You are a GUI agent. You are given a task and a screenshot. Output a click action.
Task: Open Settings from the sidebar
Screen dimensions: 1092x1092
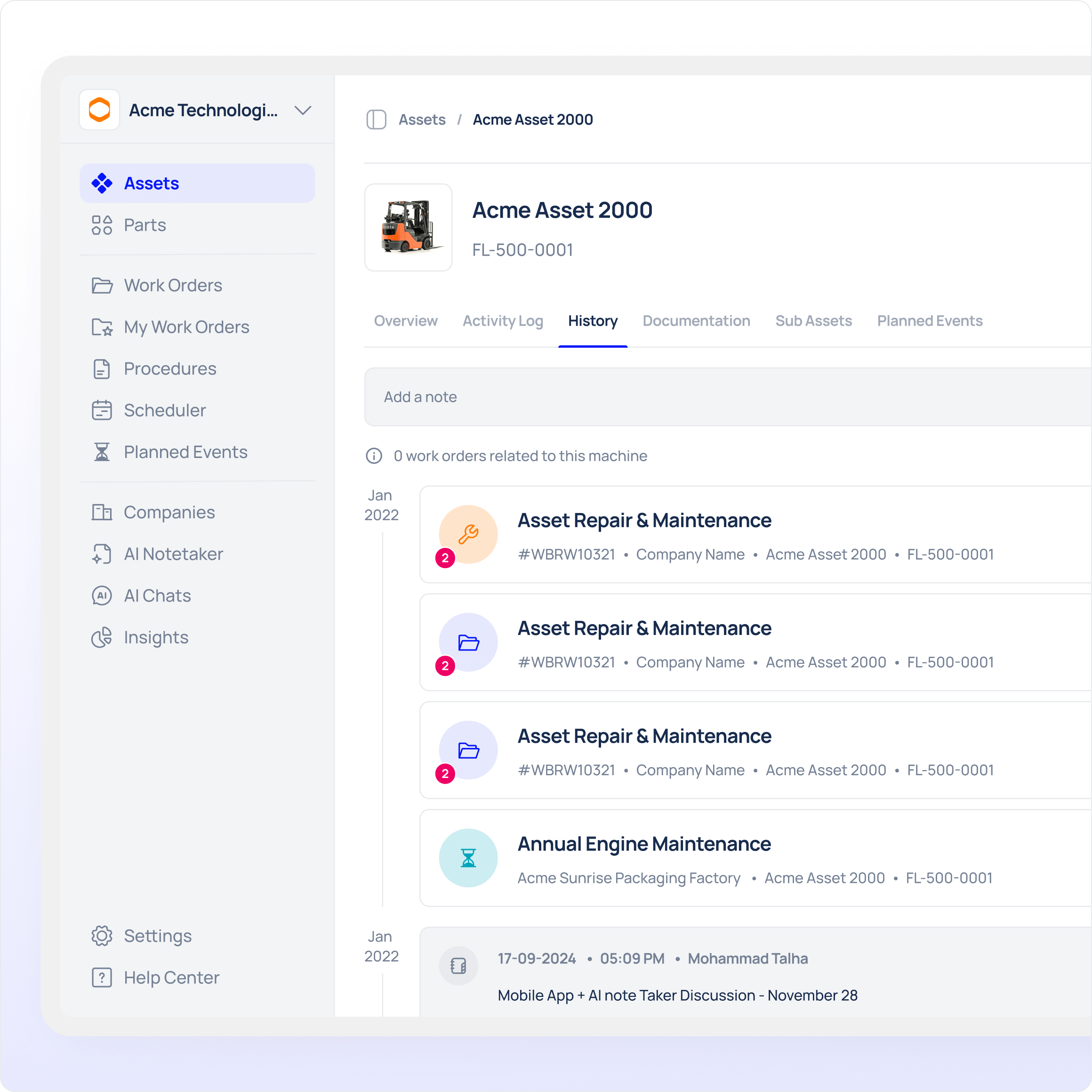[157, 936]
